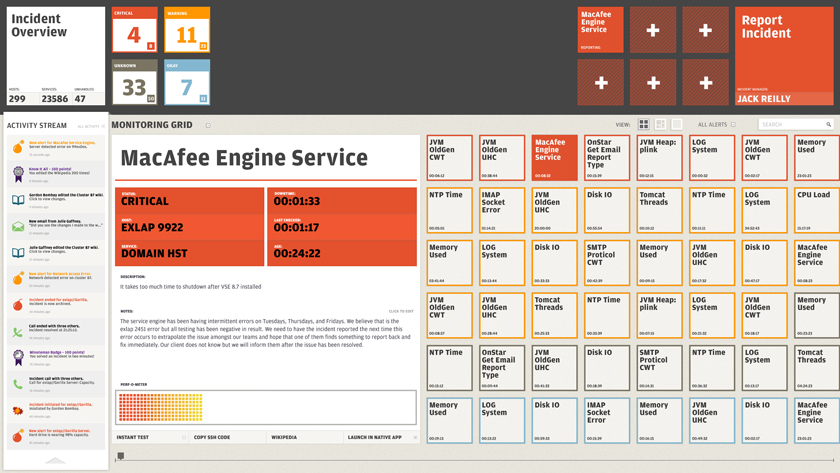Open the alert for exlap/Gorilla Server
Image resolution: width=840 pixels, height=473 pixels.
pyautogui.click(x=56, y=436)
